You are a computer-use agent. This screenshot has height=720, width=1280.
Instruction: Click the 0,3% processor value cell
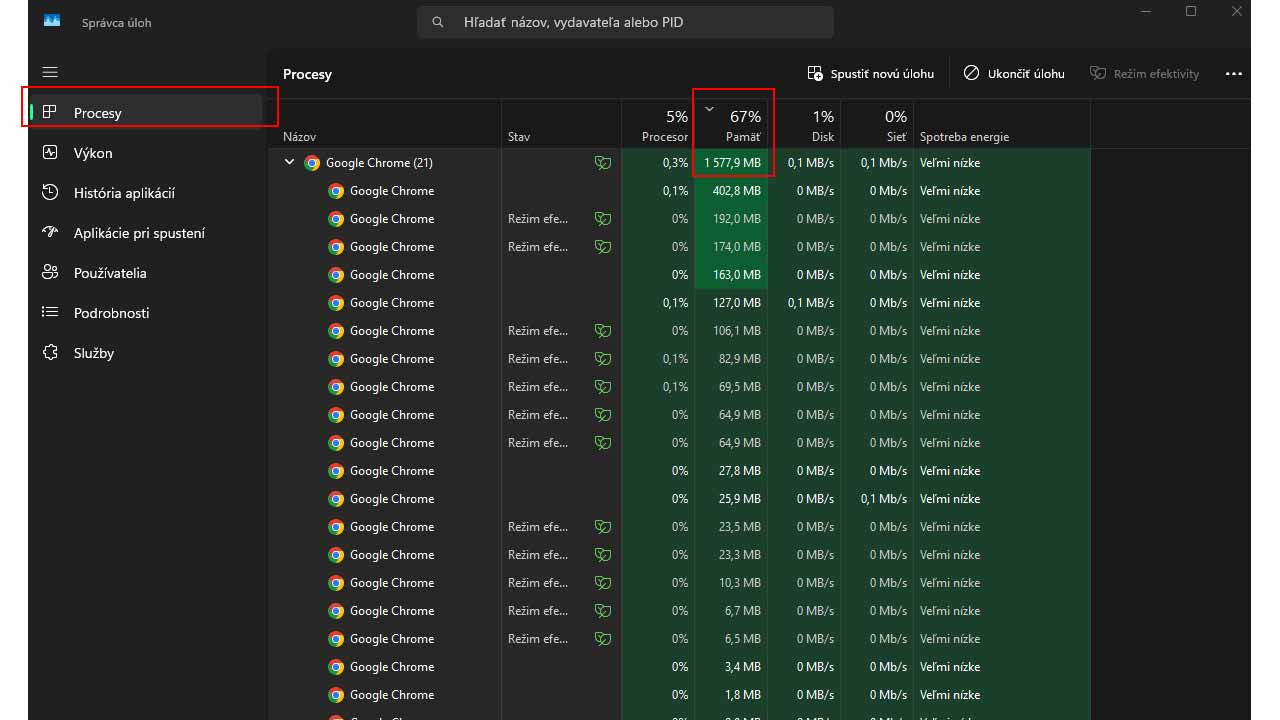[658, 163]
